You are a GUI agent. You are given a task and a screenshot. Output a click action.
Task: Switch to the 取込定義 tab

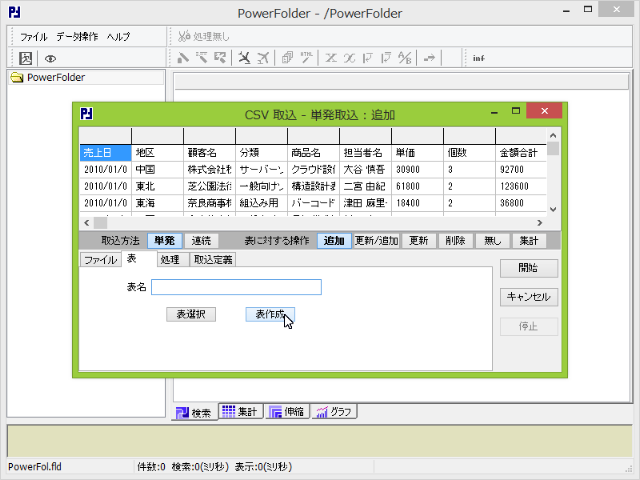pos(212,260)
